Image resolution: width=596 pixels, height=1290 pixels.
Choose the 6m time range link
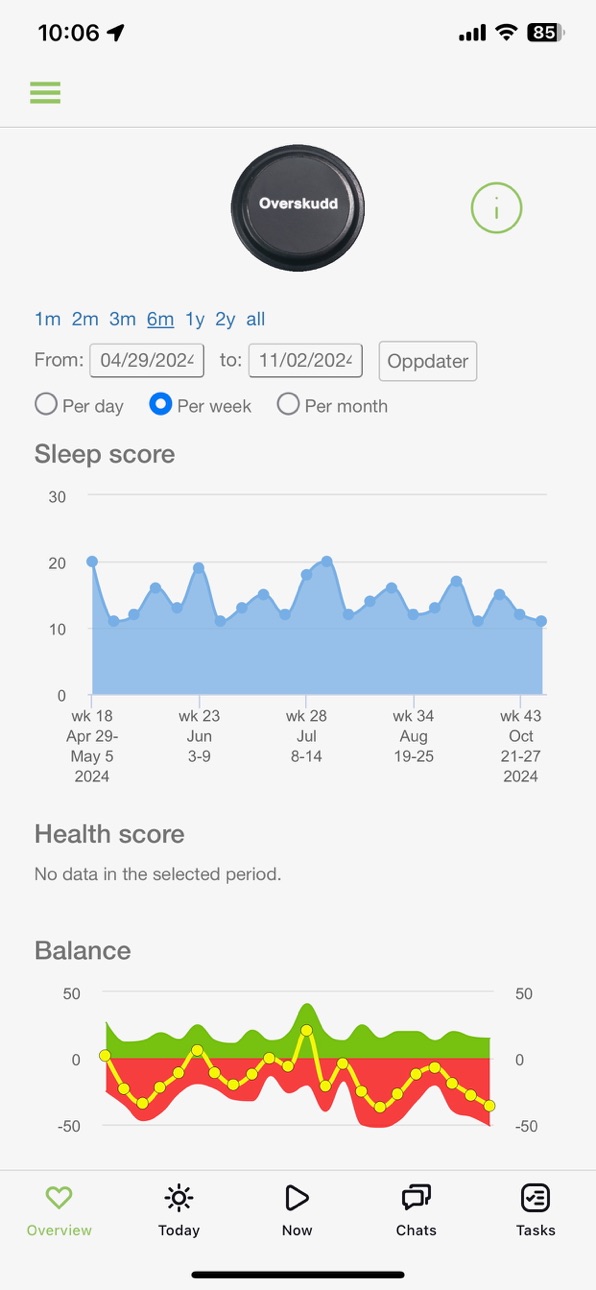coord(160,319)
